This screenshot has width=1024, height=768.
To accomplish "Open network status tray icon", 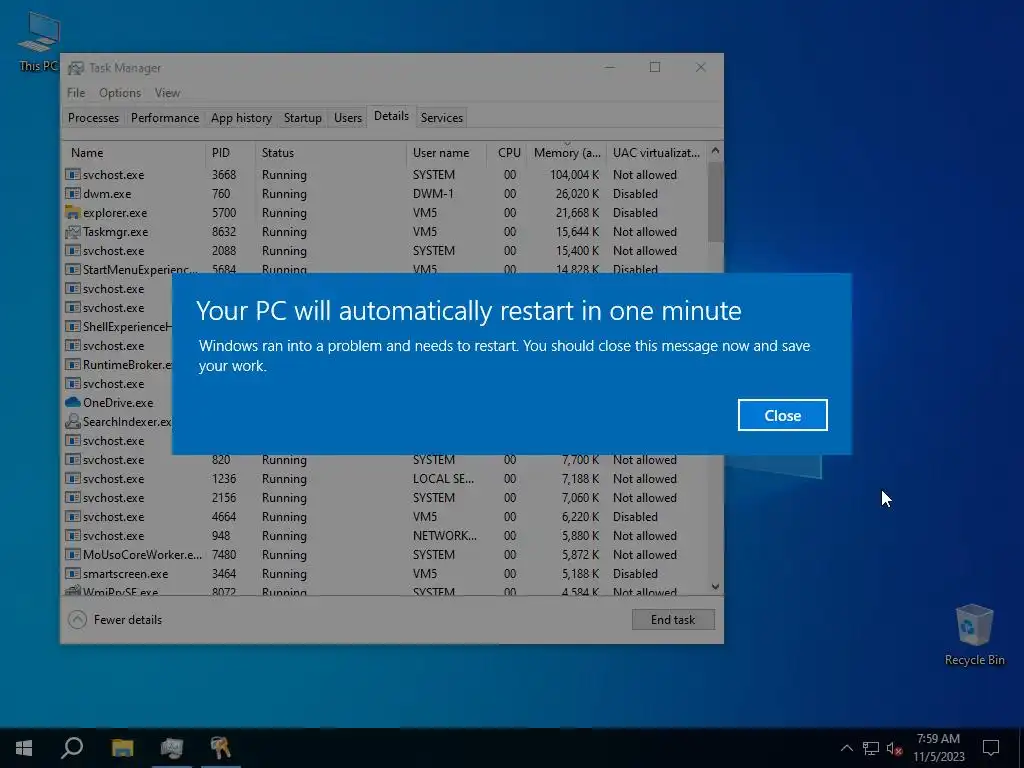I will [x=871, y=748].
